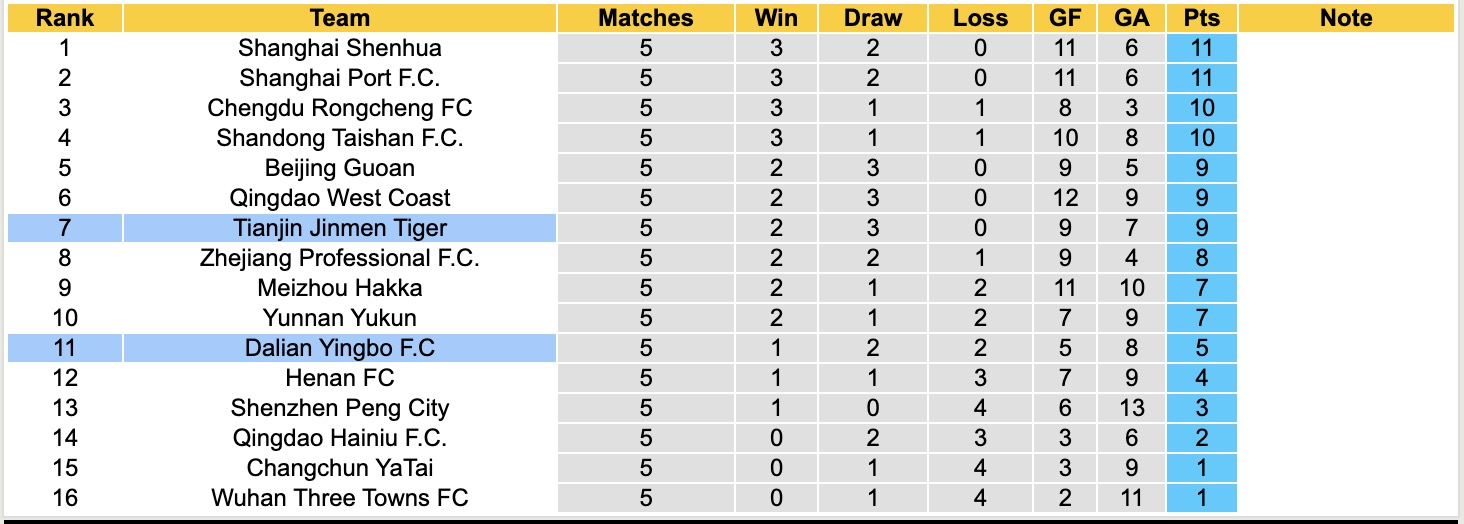This screenshot has height=524, width=1464.
Task: Click Shanghai Shenhua's points cell
Action: pyautogui.click(x=1201, y=48)
